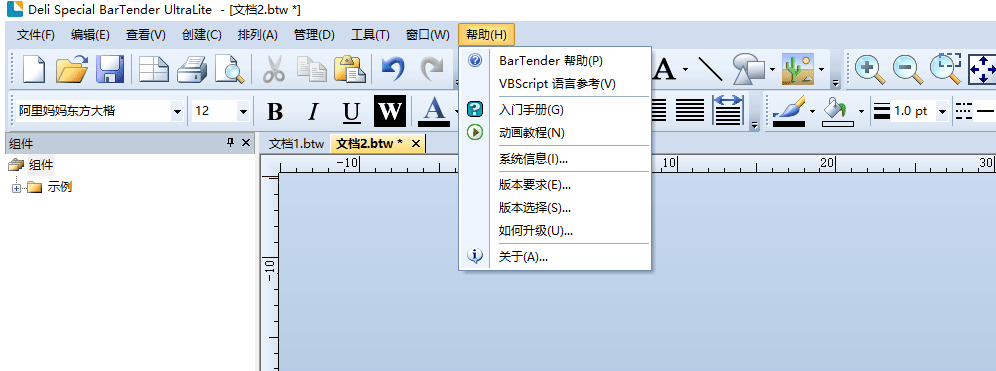The image size is (996, 371).
Task: Open 动画教程(N) from help menu
Action: (555, 132)
